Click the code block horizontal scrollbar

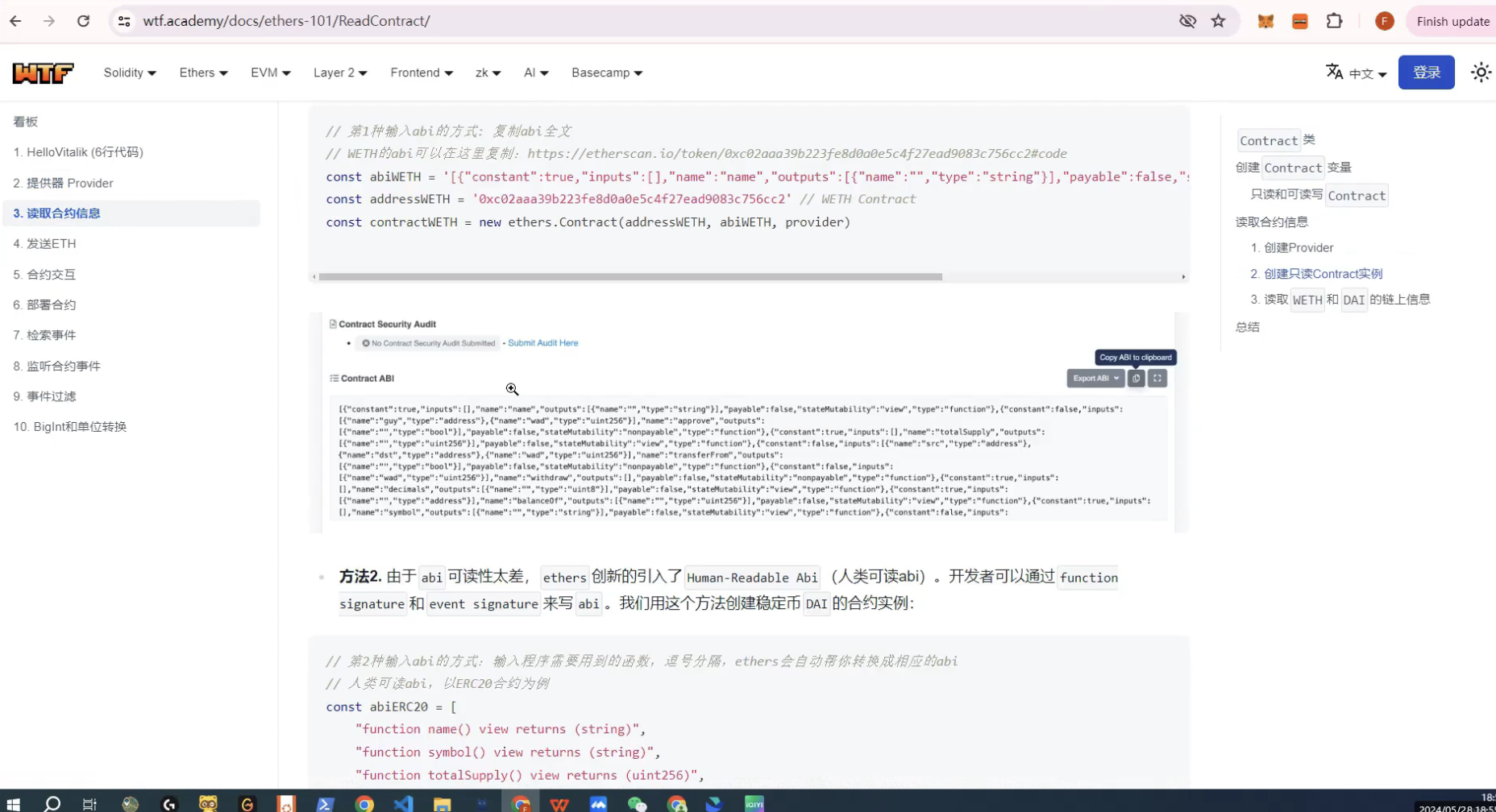point(630,276)
